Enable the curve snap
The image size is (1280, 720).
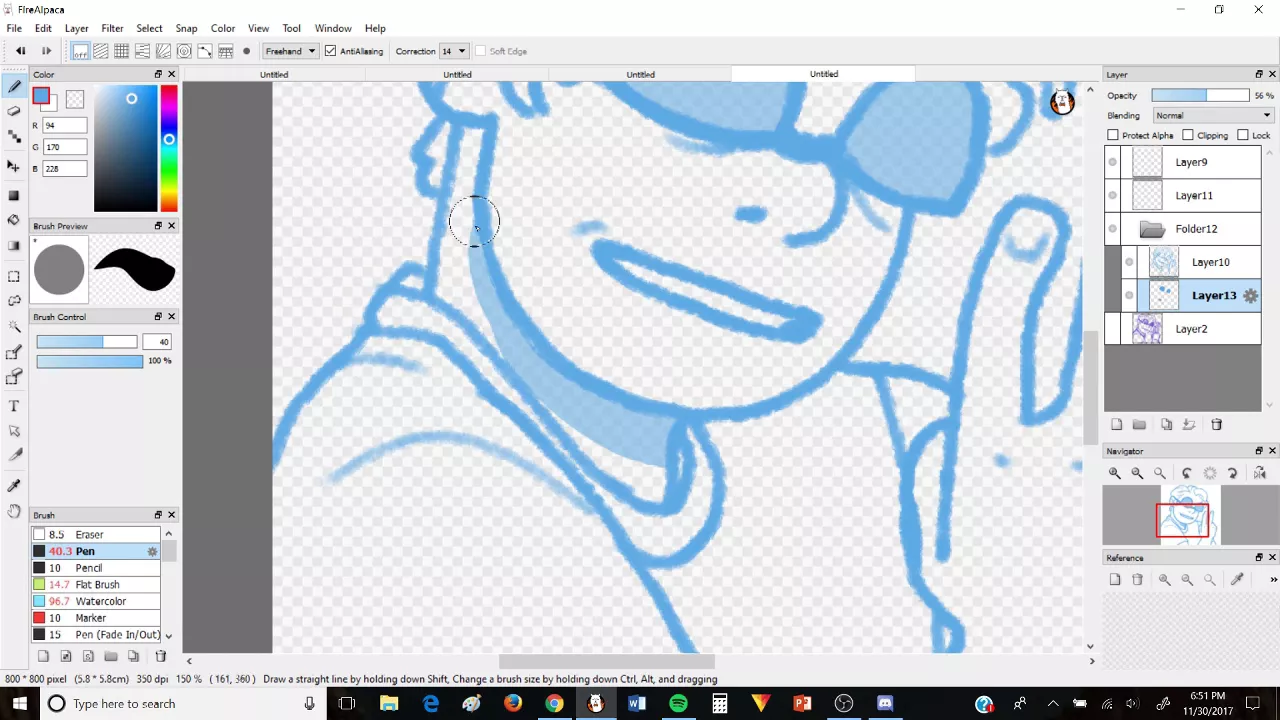206,51
